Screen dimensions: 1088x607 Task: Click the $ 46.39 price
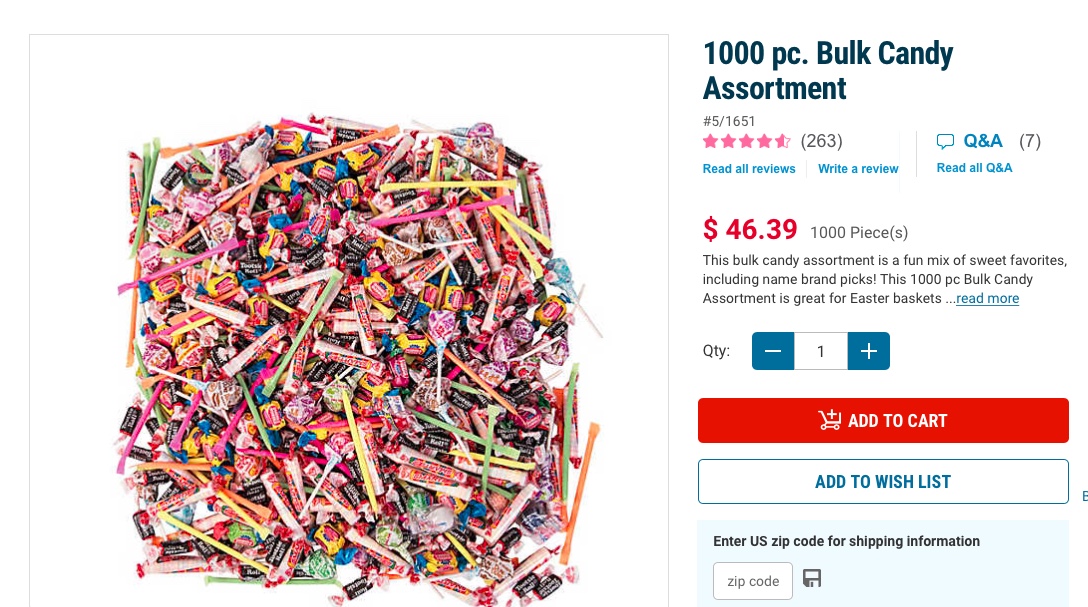[750, 230]
